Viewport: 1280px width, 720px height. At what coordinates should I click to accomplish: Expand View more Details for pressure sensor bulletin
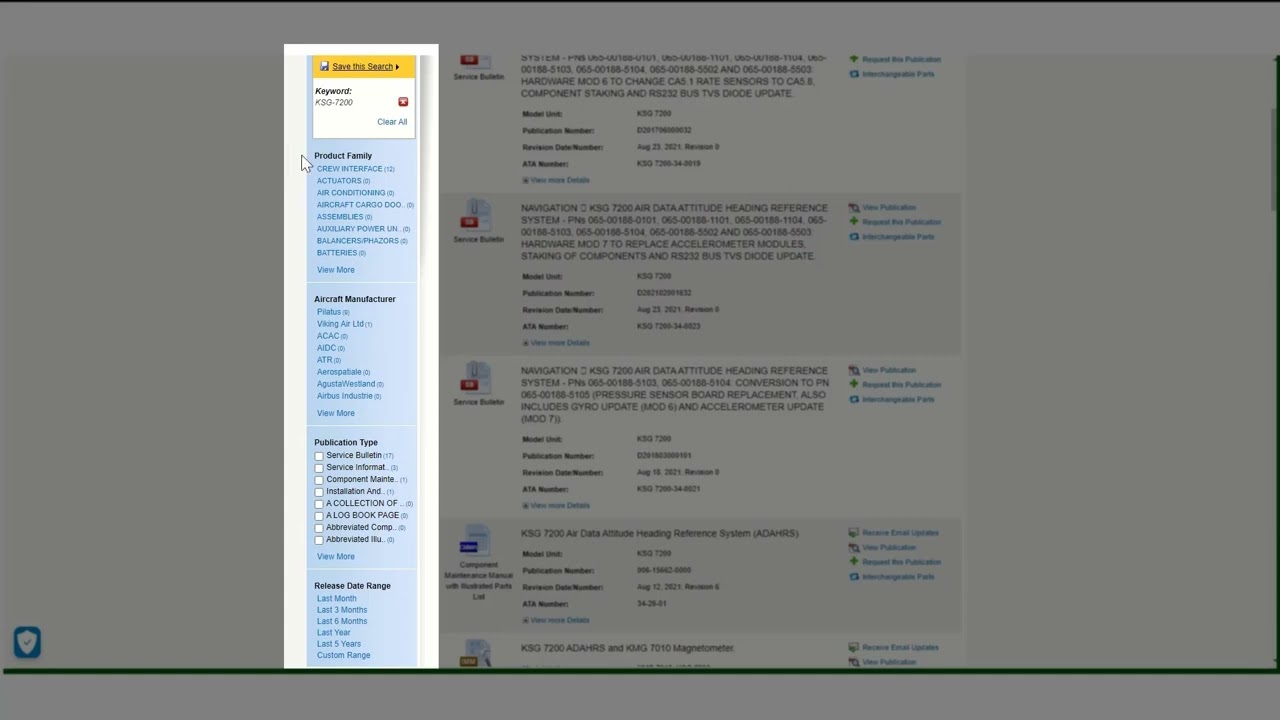click(x=556, y=506)
